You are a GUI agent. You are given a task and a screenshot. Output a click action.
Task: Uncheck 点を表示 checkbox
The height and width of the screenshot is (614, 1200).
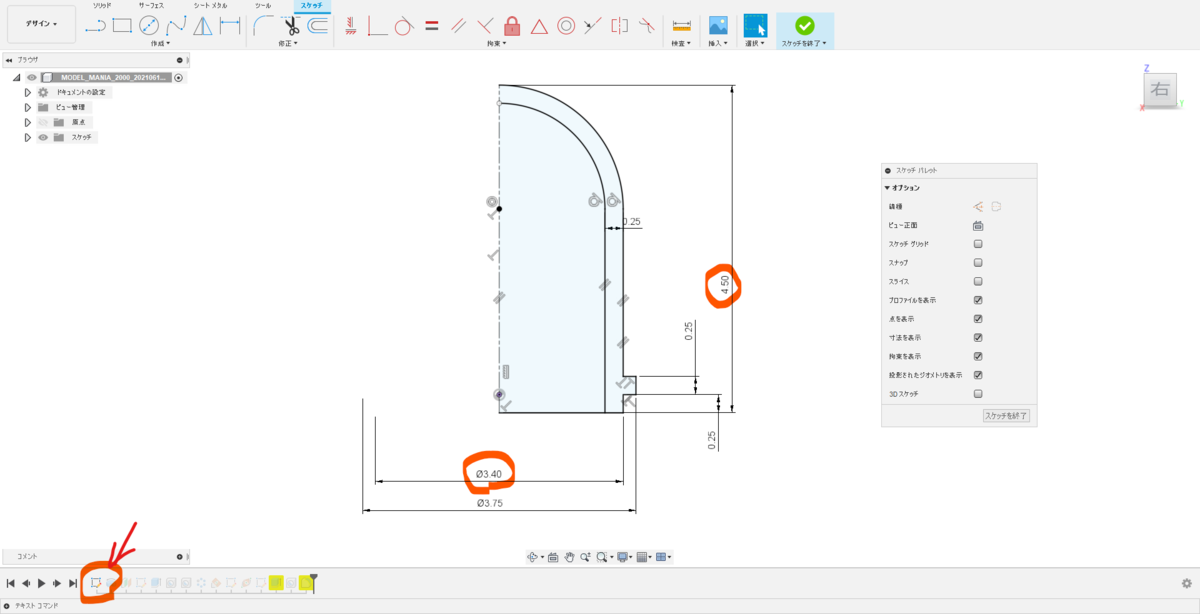point(978,319)
